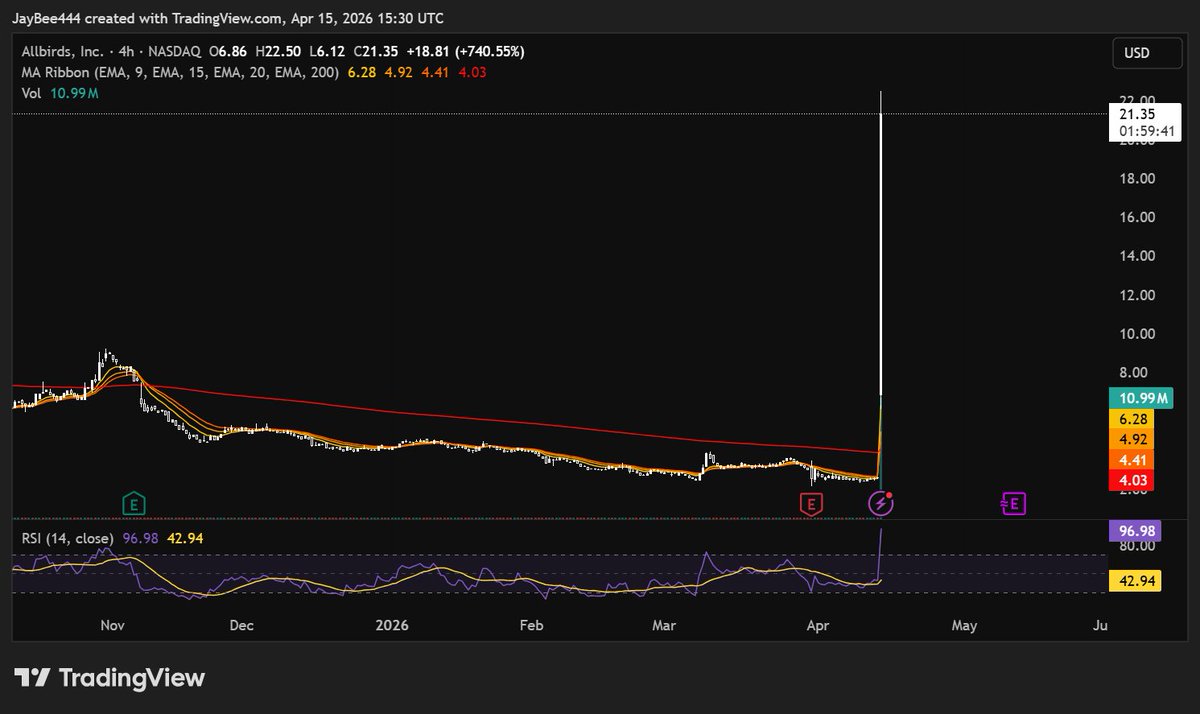Click the May label on time axis
This screenshot has height=714, width=1200.
[x=964, y=626]
